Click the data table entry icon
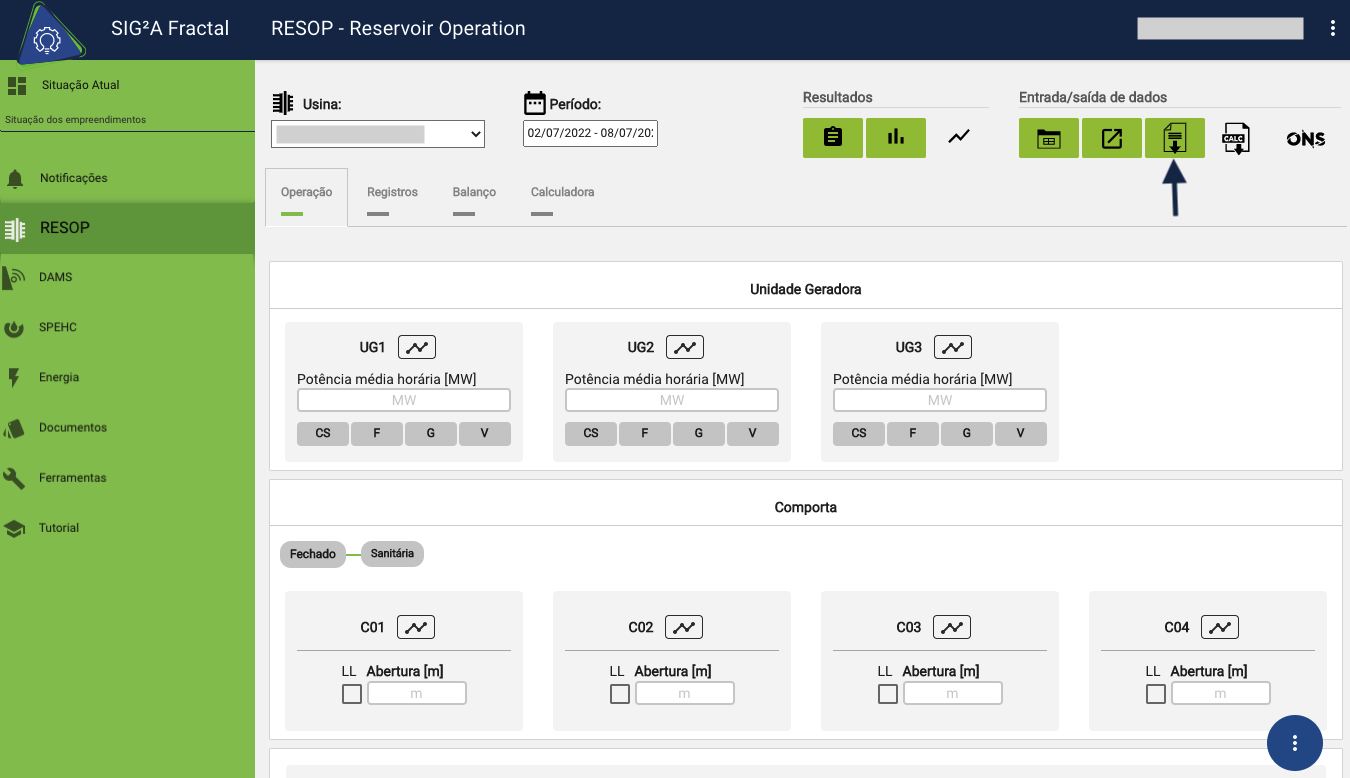Image resolution: width=1350 pixels, height=778 pixels. pyautogui.click(x=1048, y=138)
